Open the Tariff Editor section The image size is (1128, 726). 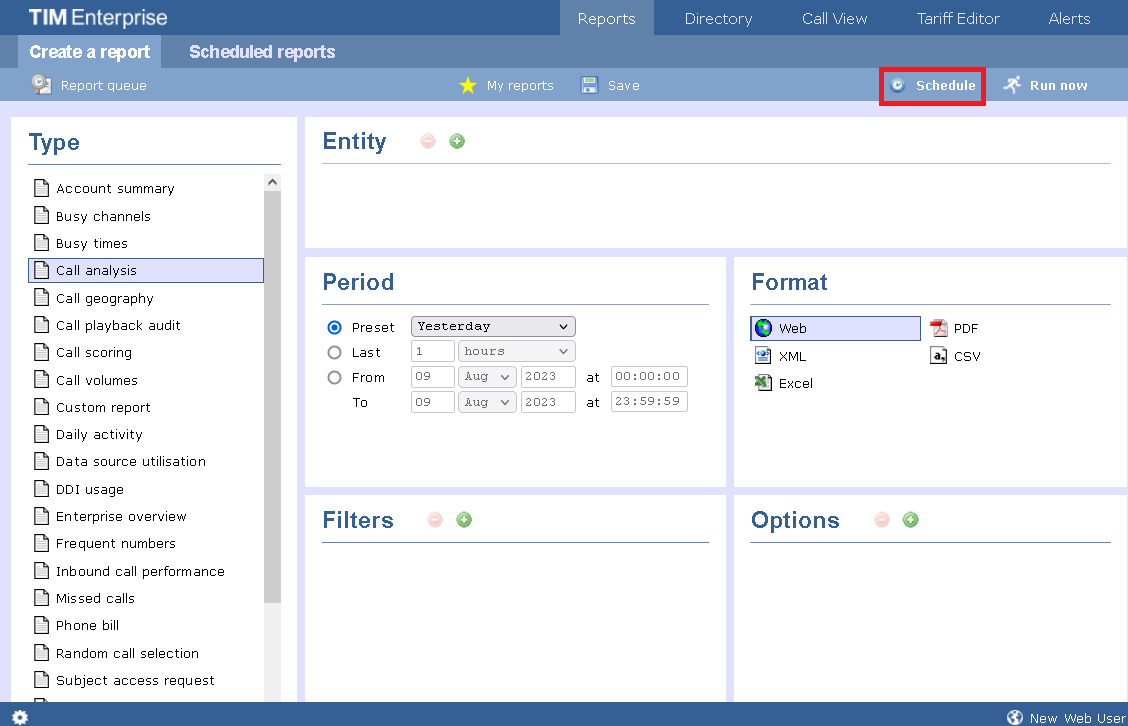957,17
